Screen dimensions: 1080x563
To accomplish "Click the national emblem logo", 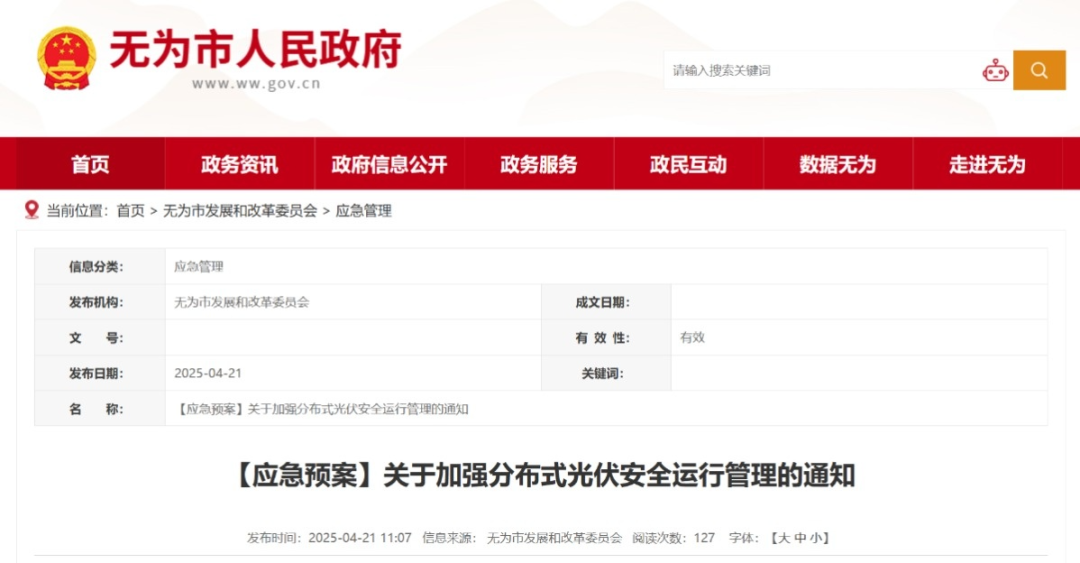I will coord(67,58).
